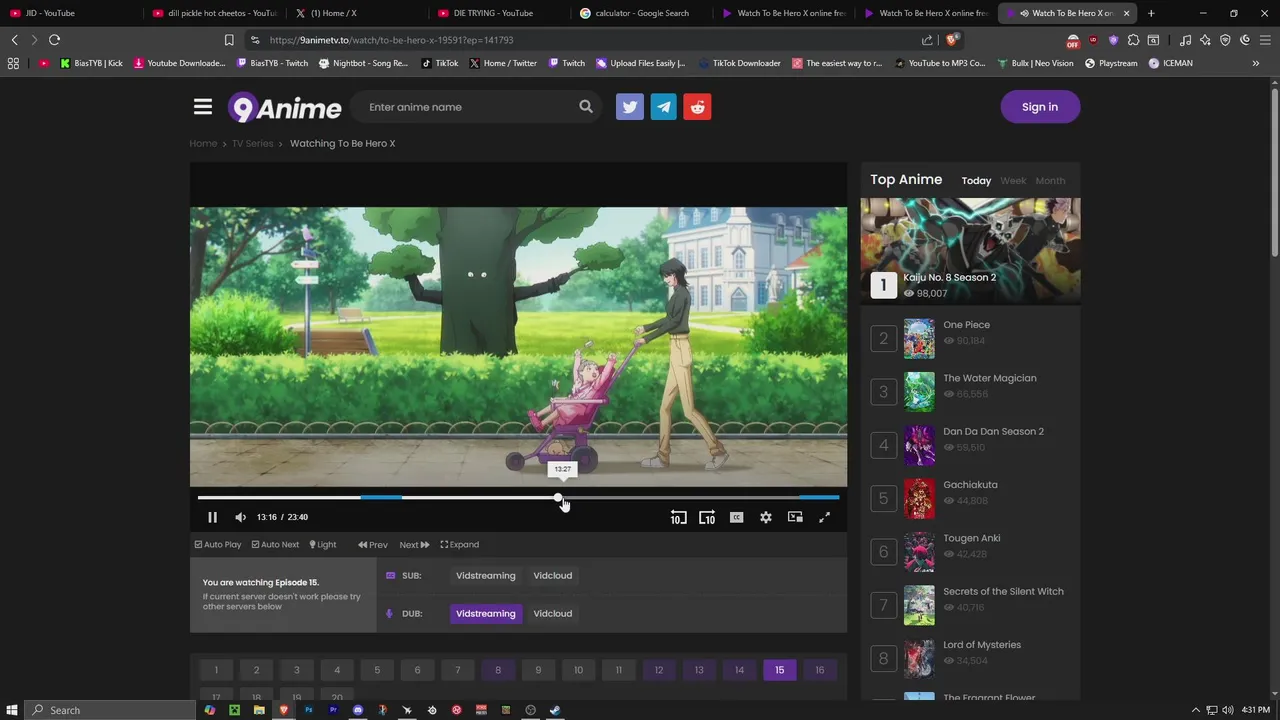The height and width of the screenshot is (720, 1280).
Task: Select episode 1
Action: tap(216, 670)
